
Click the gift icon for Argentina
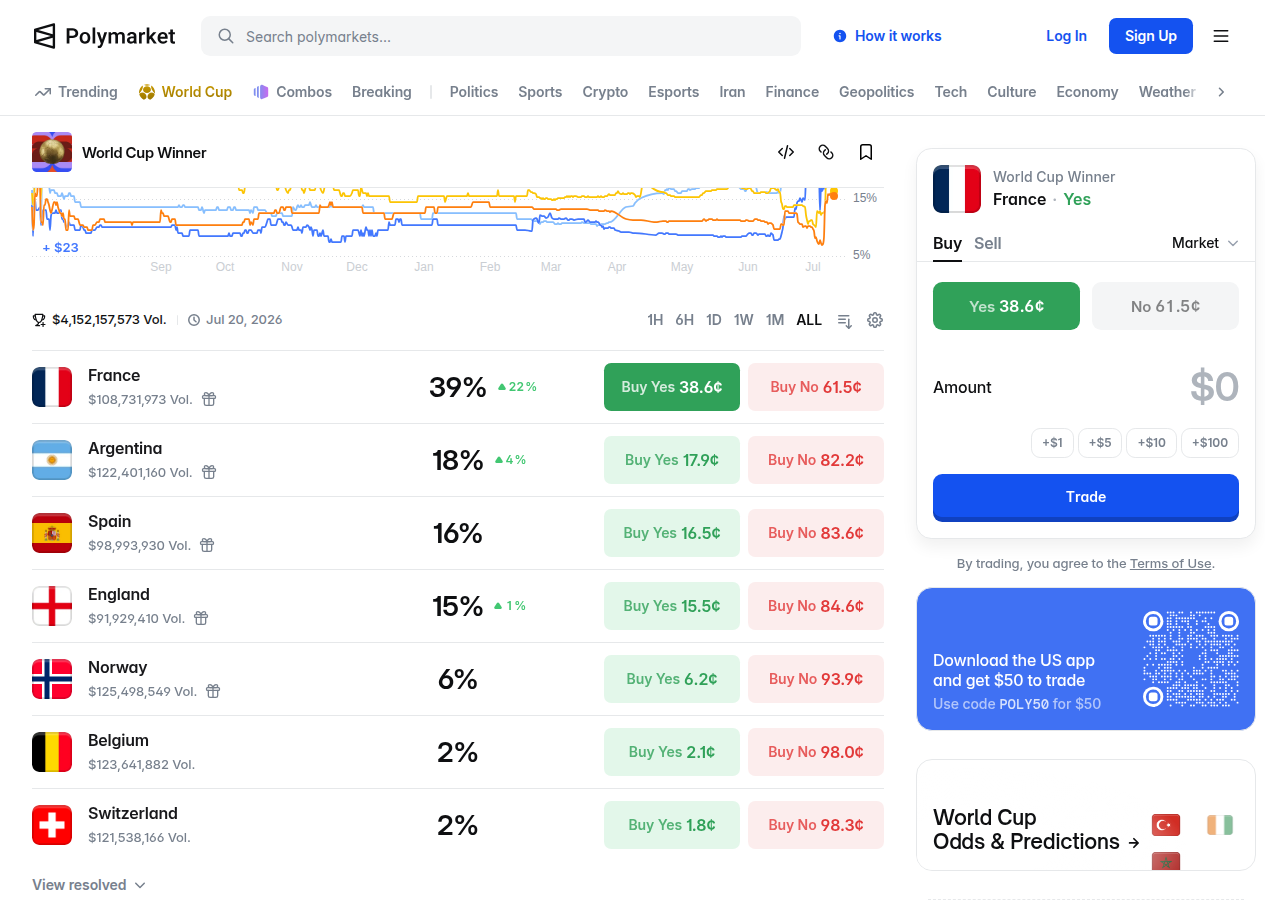(x=209, y=472)
